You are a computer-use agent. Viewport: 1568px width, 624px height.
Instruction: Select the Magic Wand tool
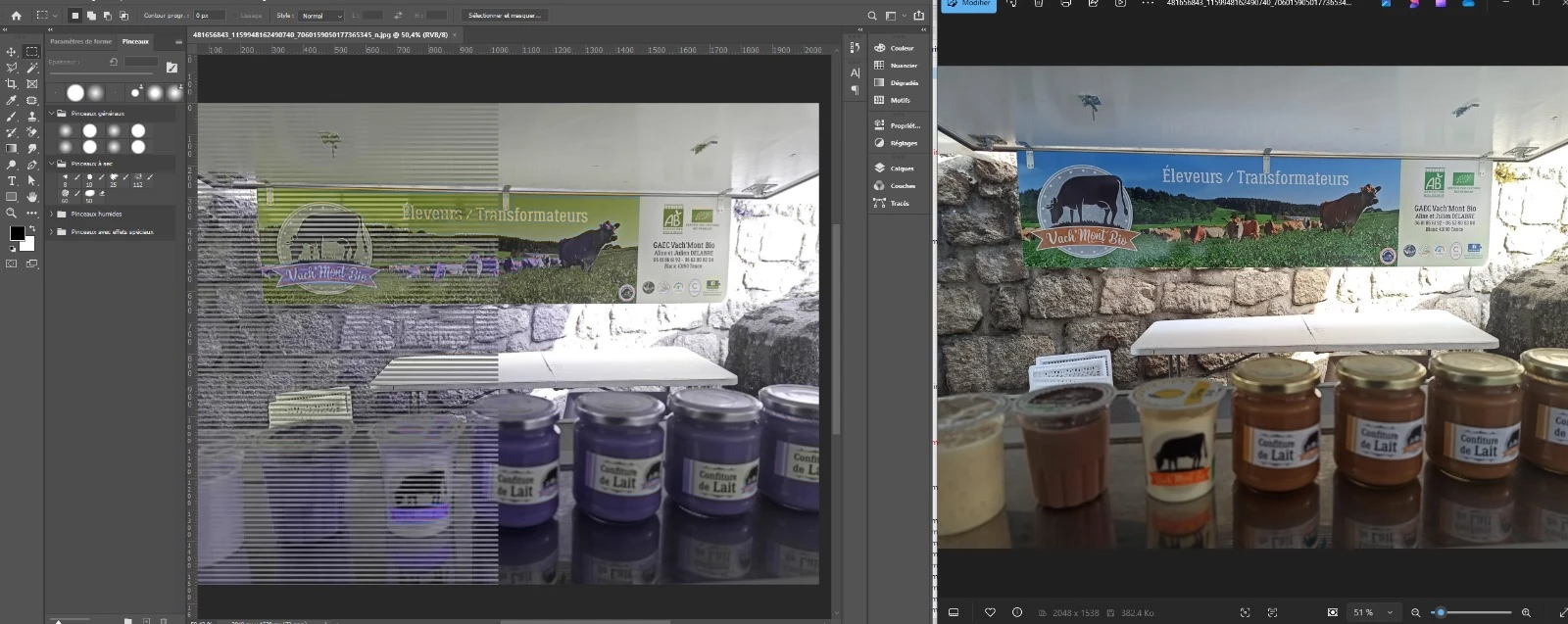point(32,68)
